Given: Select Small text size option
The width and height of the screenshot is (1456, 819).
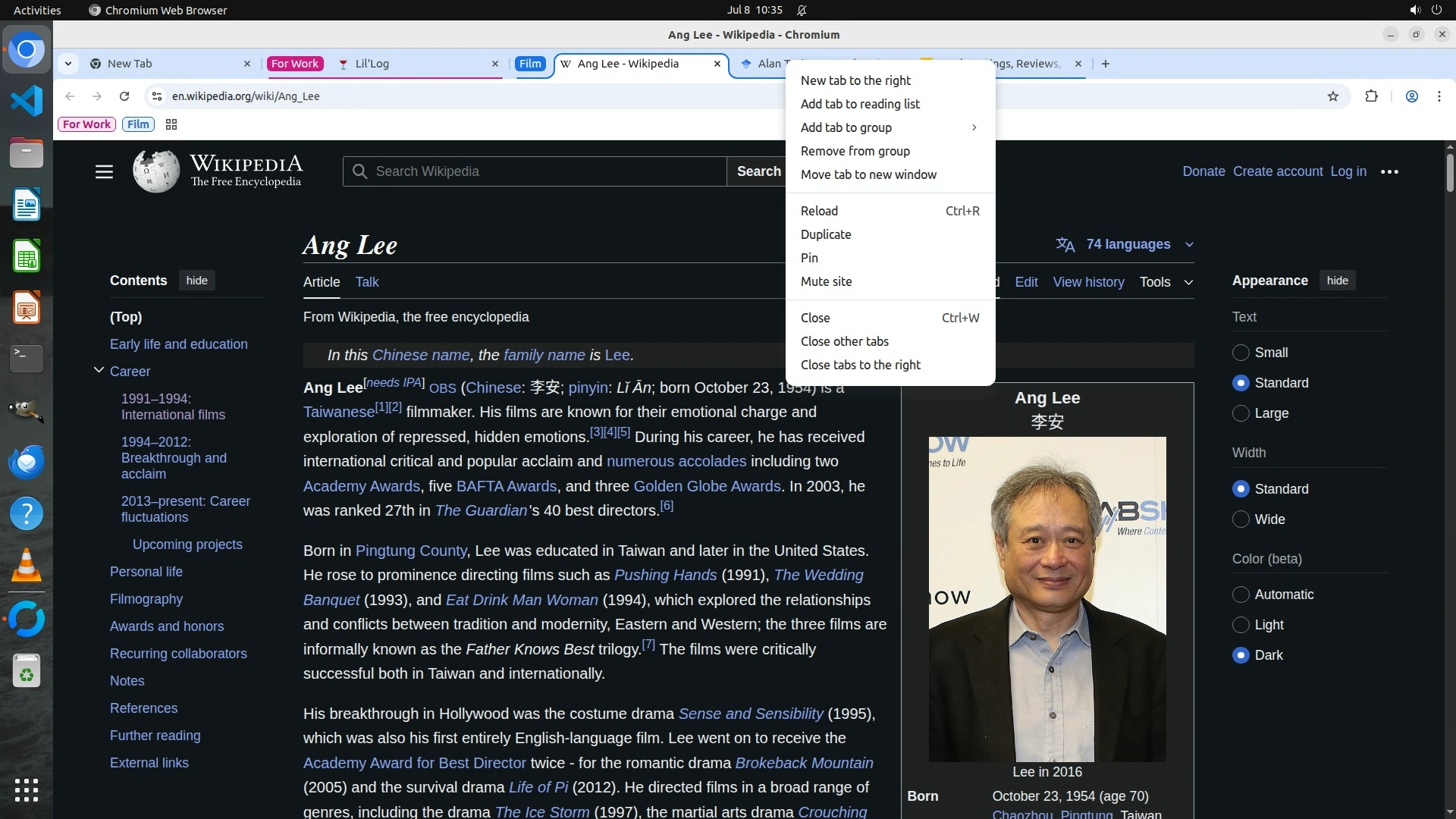Looking at the screenshot, I should [1241, 353].
